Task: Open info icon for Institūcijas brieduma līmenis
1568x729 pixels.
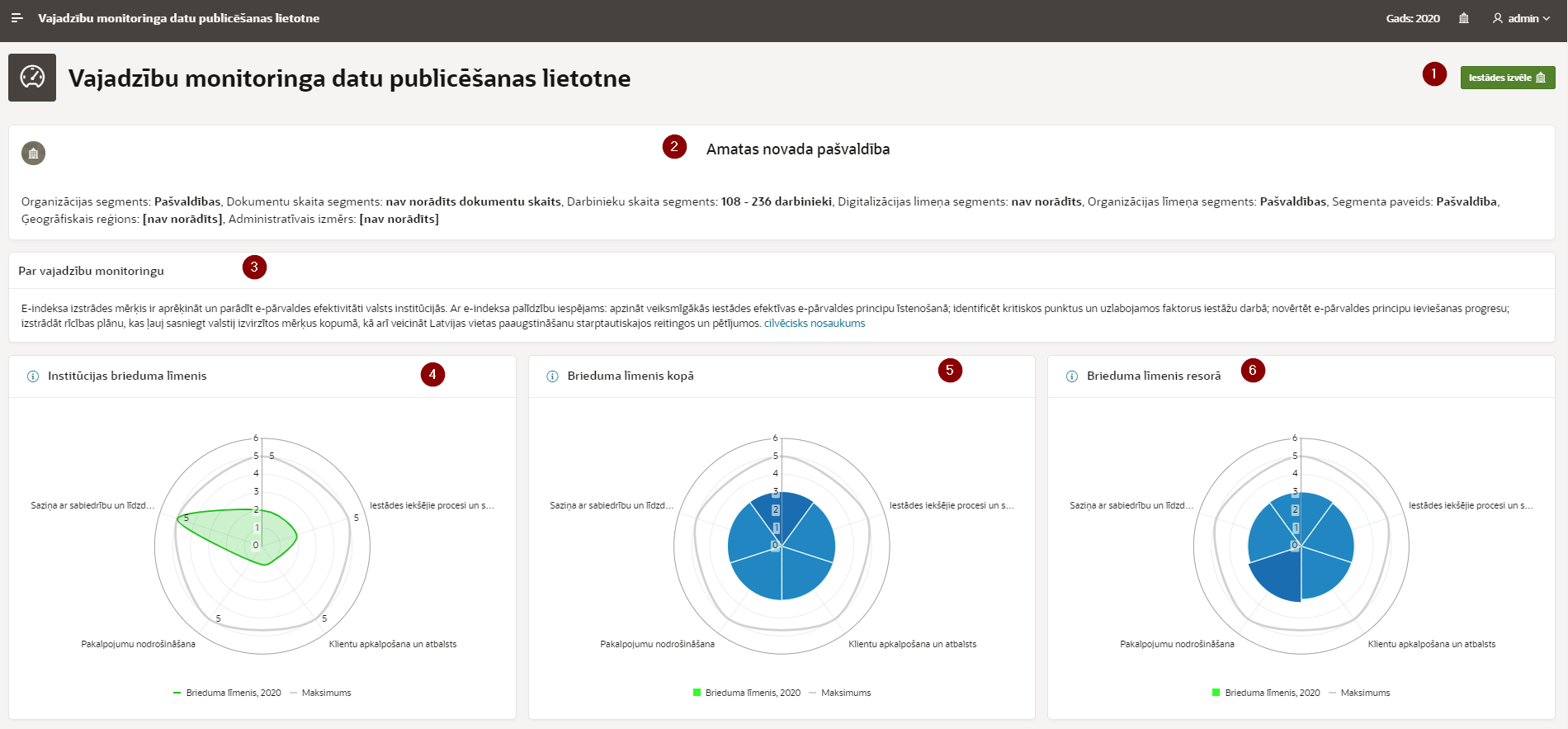Action: click(33, 376)
